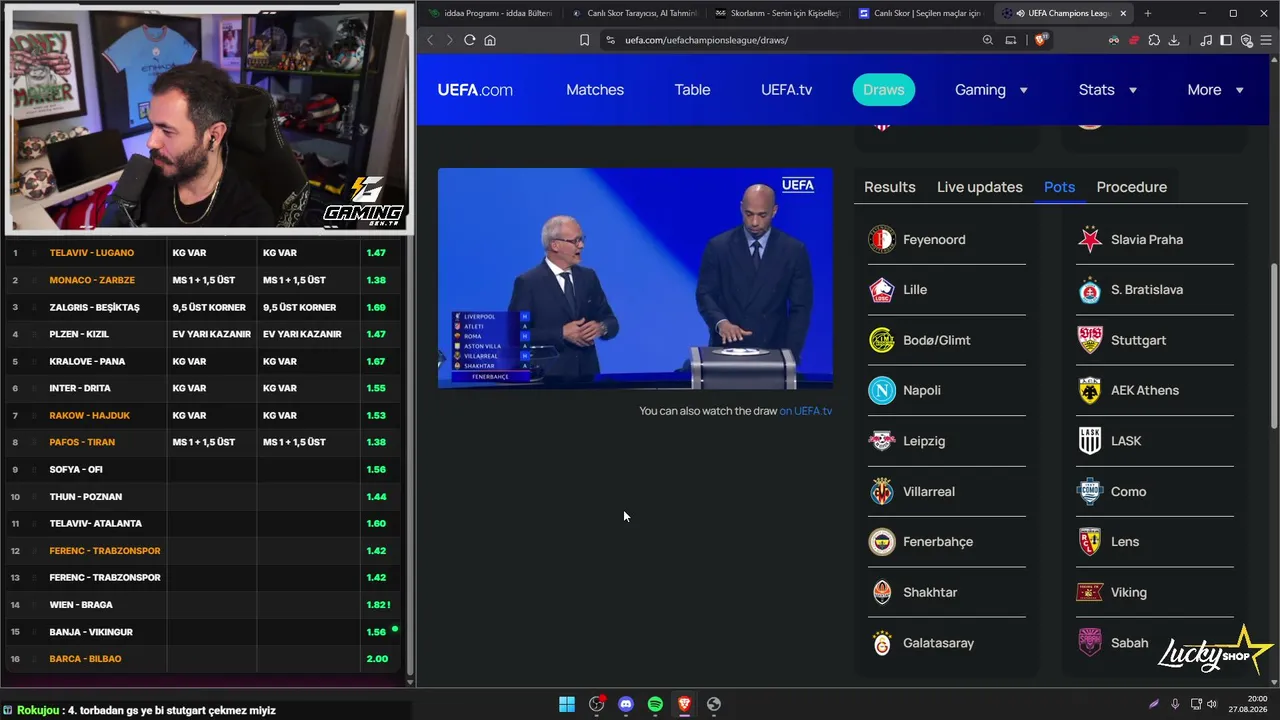
Task: Open the Villarreal team link
Action: pos(929,491)
